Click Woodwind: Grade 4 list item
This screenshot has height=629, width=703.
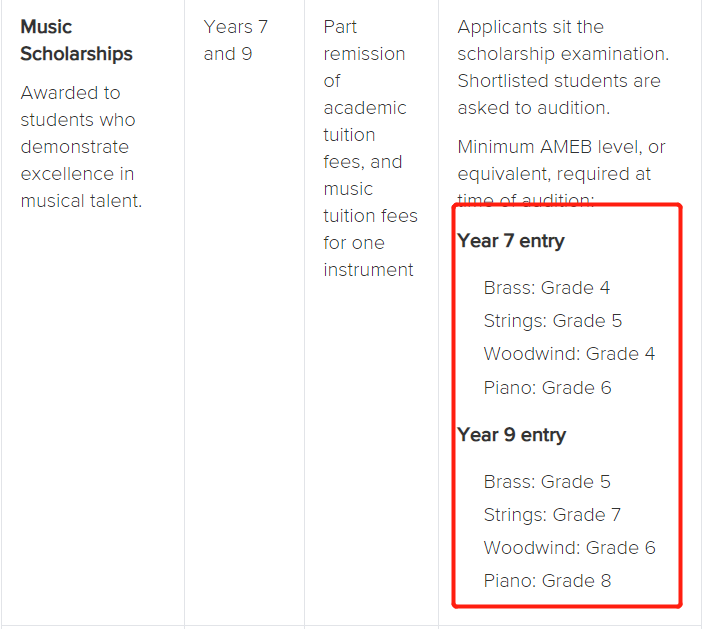pyautogui.click(x=569, y=354)
